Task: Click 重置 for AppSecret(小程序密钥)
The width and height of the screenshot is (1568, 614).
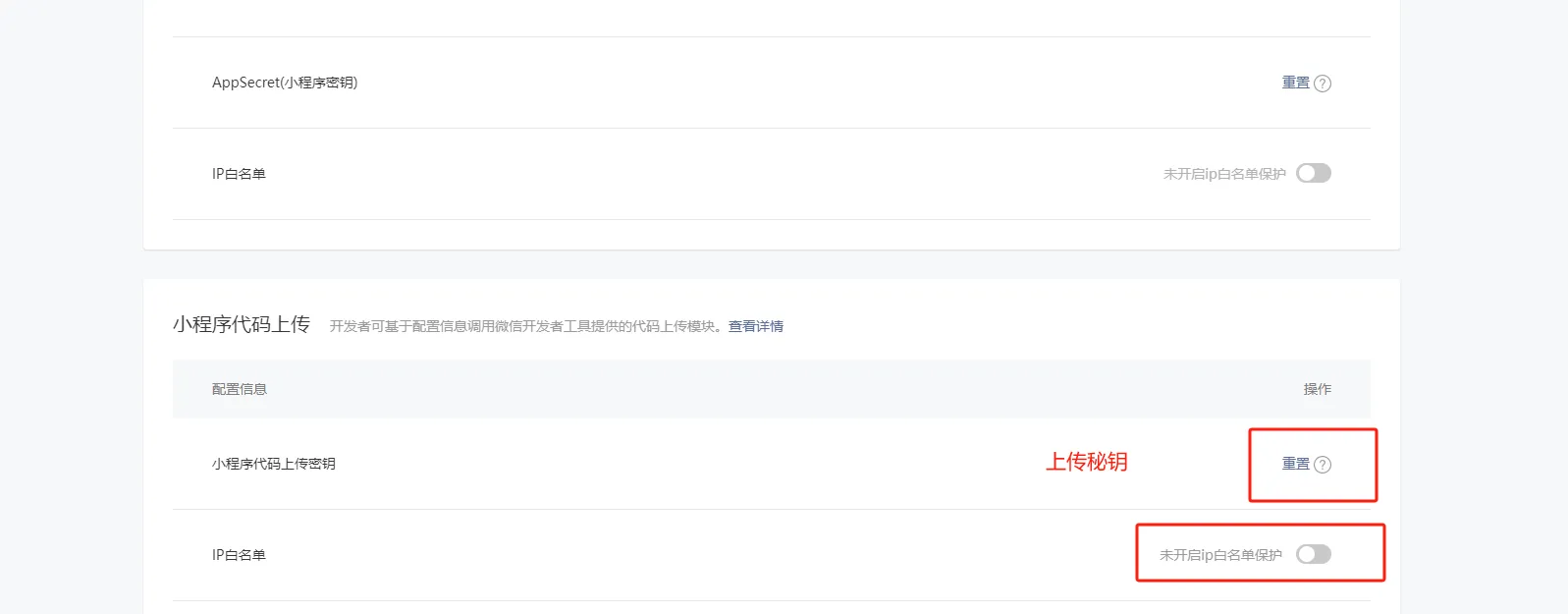Action: tap(1296, 83)
